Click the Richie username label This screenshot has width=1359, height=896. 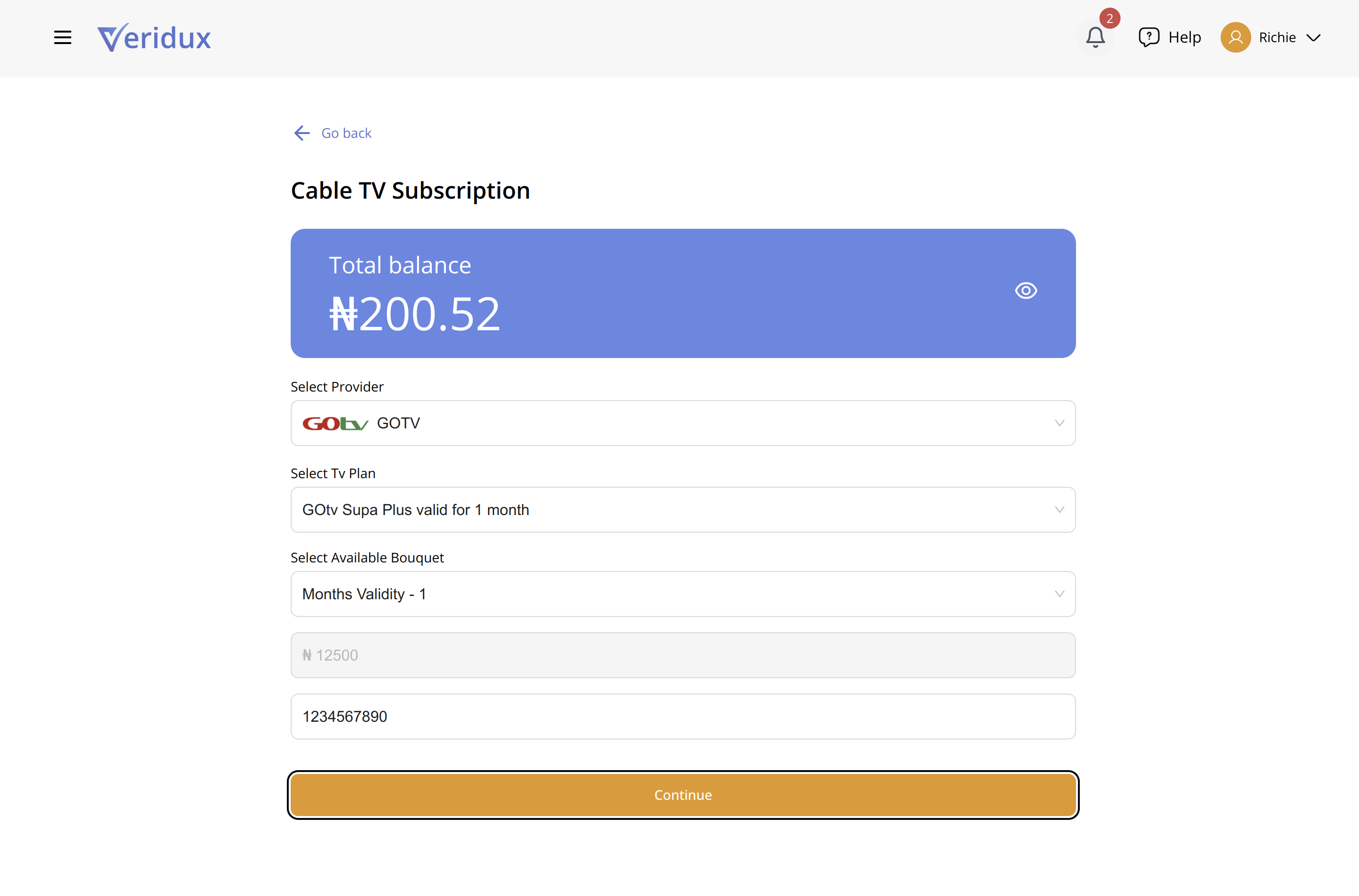1277,38
